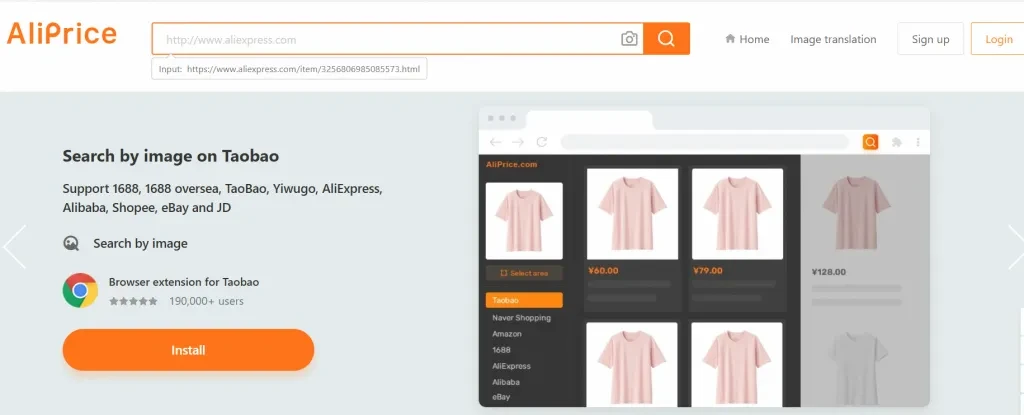Image resolution: width=1024 pixels, height=415 pixels.
Task: Click the Sign up button
Action: point(931,39)
